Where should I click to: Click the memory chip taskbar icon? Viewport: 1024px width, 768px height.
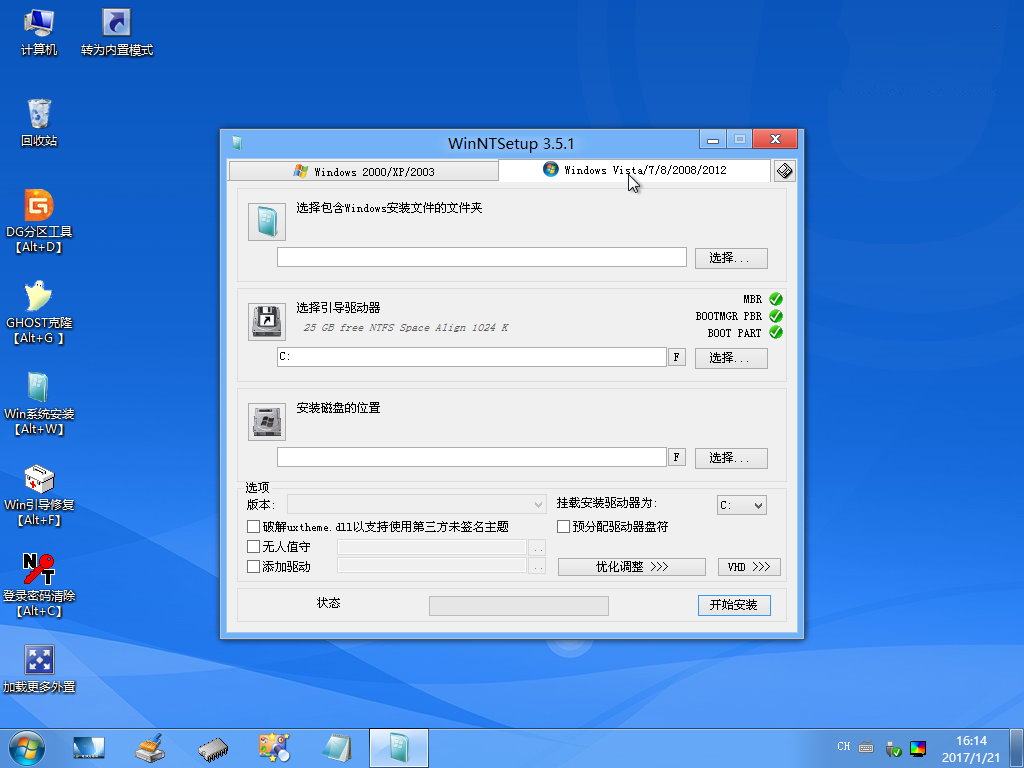213,749
